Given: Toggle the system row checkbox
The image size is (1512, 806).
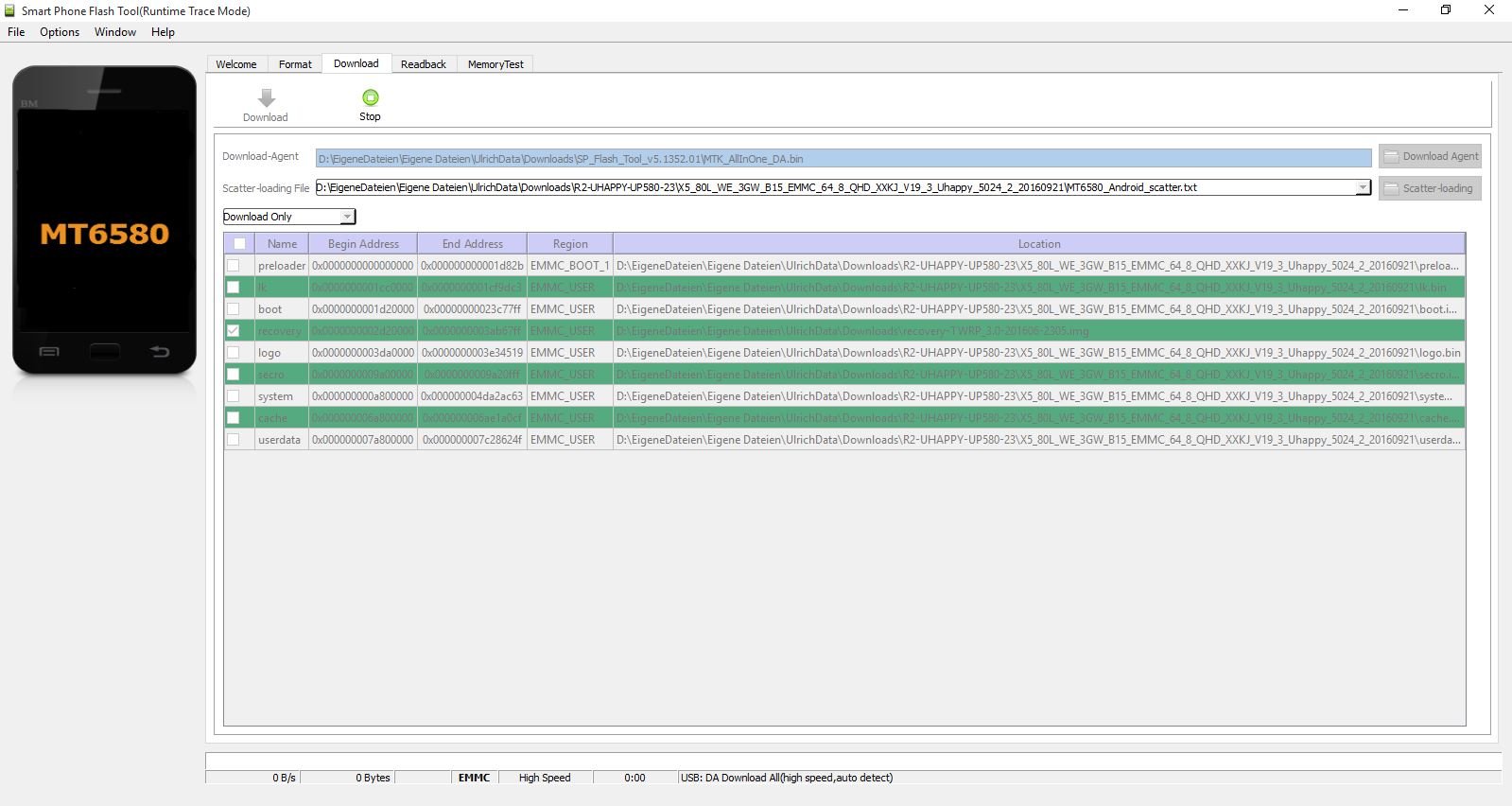Looking at the screenshot, I should pyautogui.click(x=234, y=396).
